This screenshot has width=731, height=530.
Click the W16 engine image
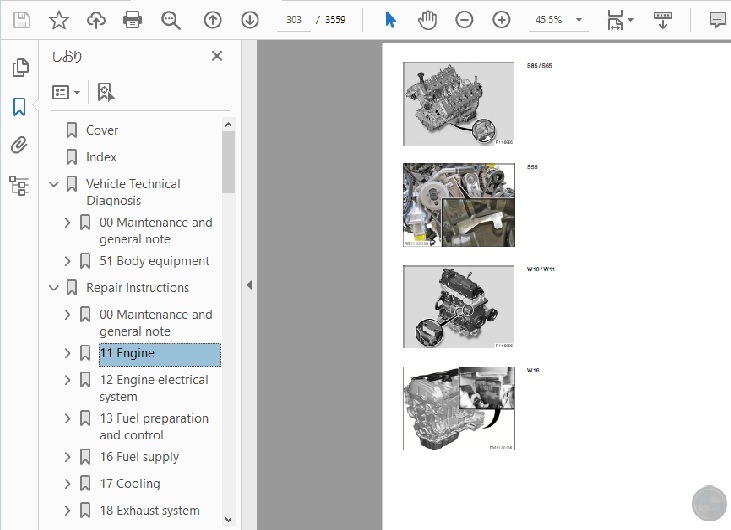click(x=459, y=408)
